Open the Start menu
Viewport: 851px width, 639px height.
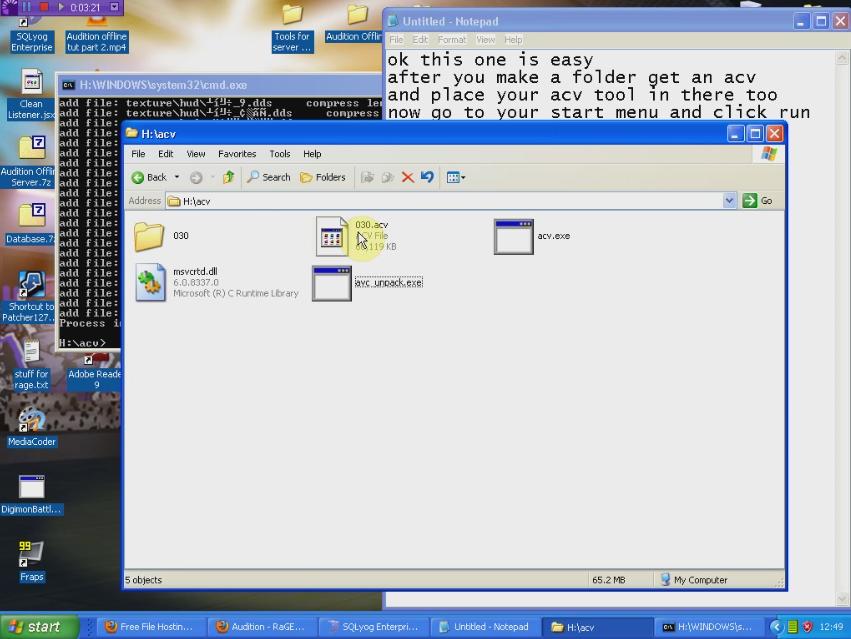click(39, 627)
